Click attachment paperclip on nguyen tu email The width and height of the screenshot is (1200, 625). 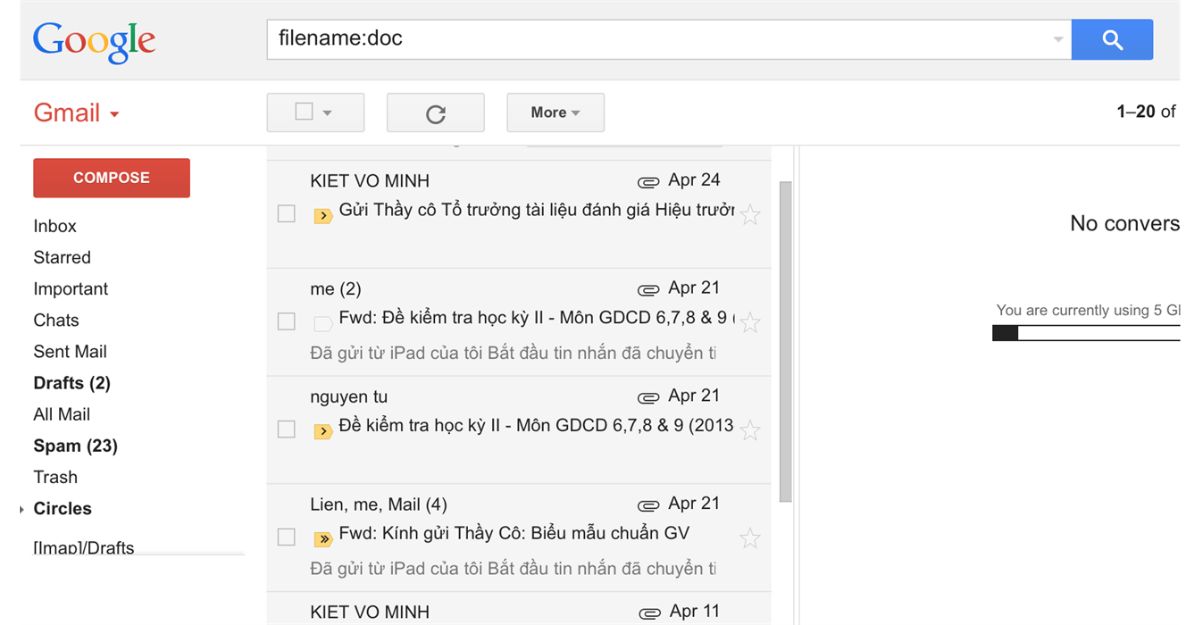649,397
